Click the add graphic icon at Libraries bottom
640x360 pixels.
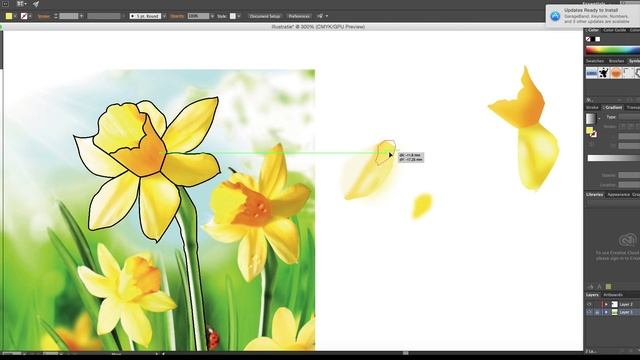click(590, 287)
